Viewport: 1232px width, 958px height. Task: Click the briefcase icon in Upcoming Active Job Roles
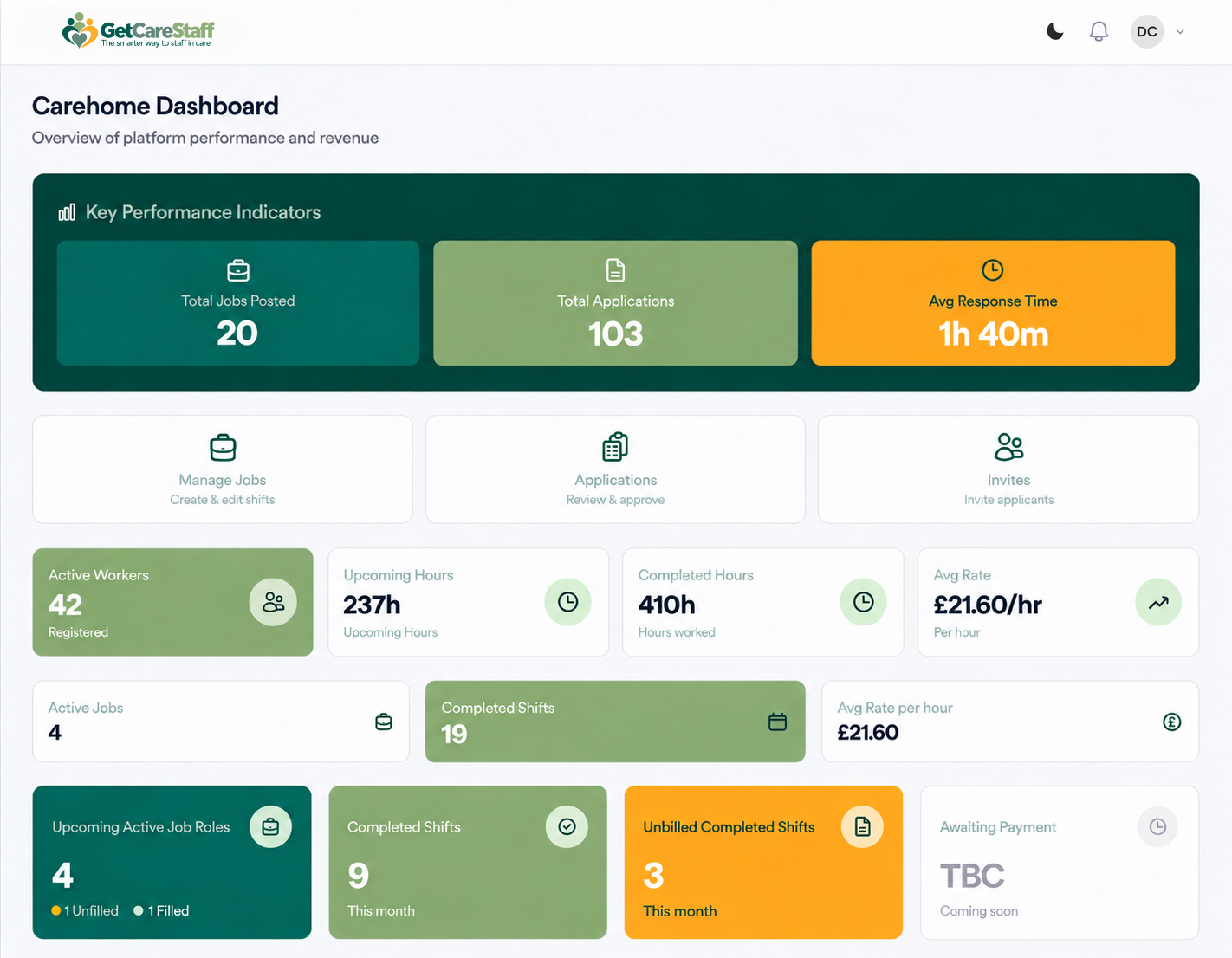(x=270, y=826)
